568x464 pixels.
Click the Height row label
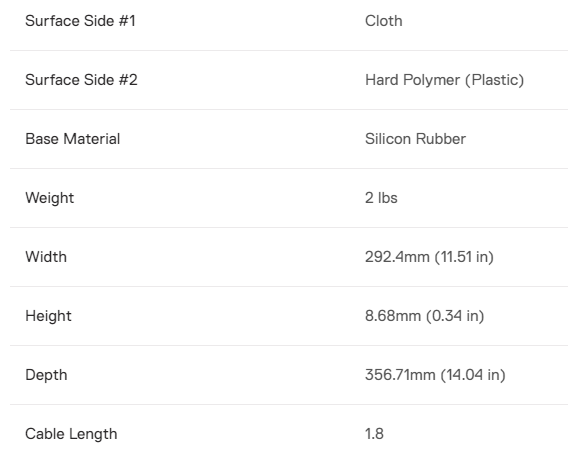click(48, 316)
